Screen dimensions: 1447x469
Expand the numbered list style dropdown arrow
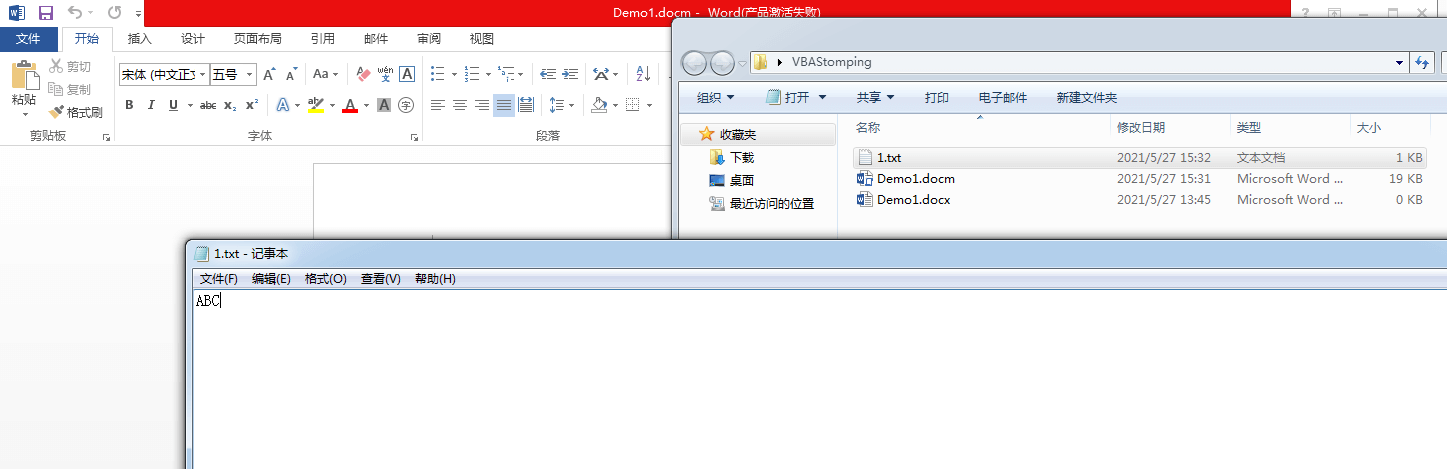[488, 74]
